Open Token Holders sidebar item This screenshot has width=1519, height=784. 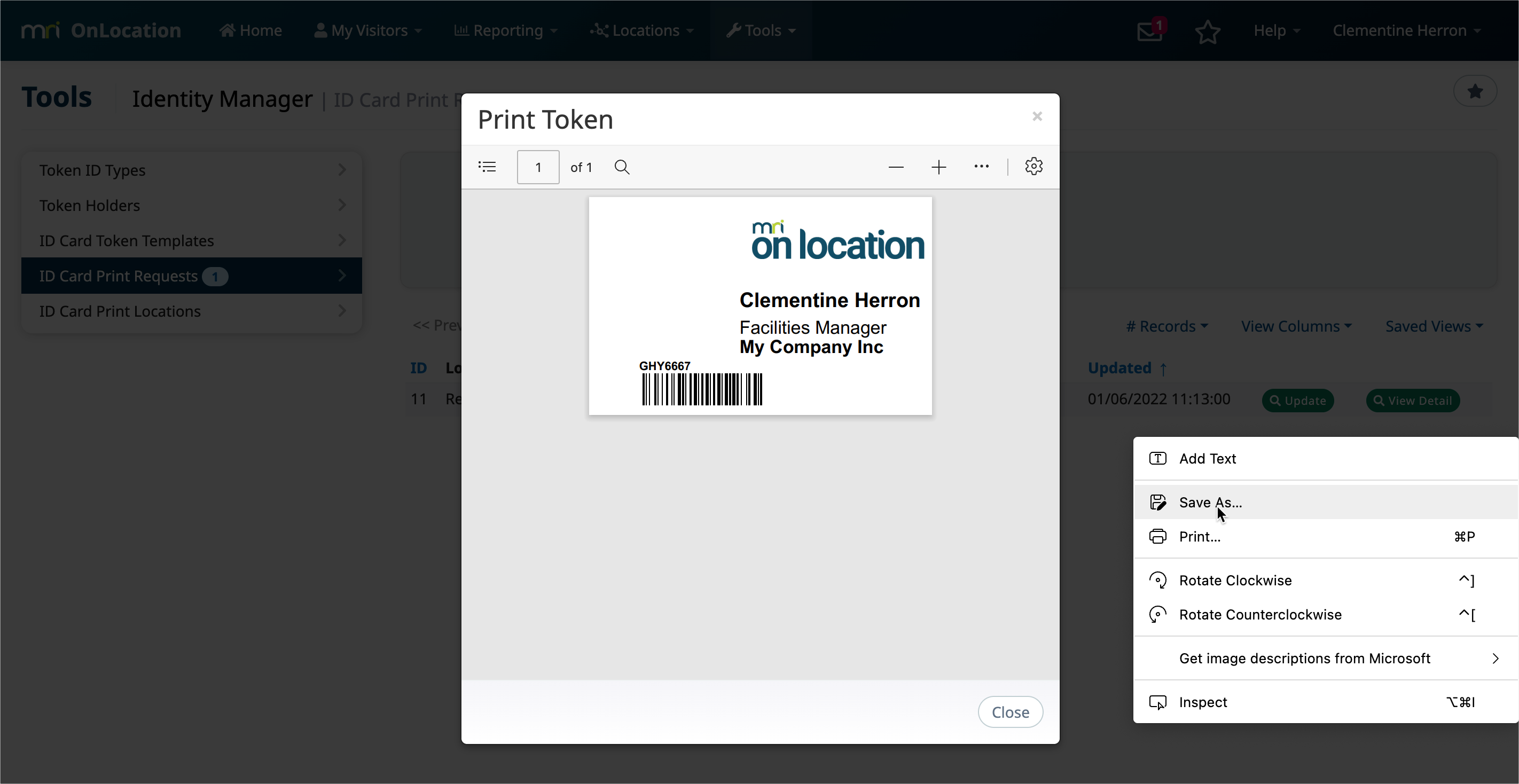[192, 205]
